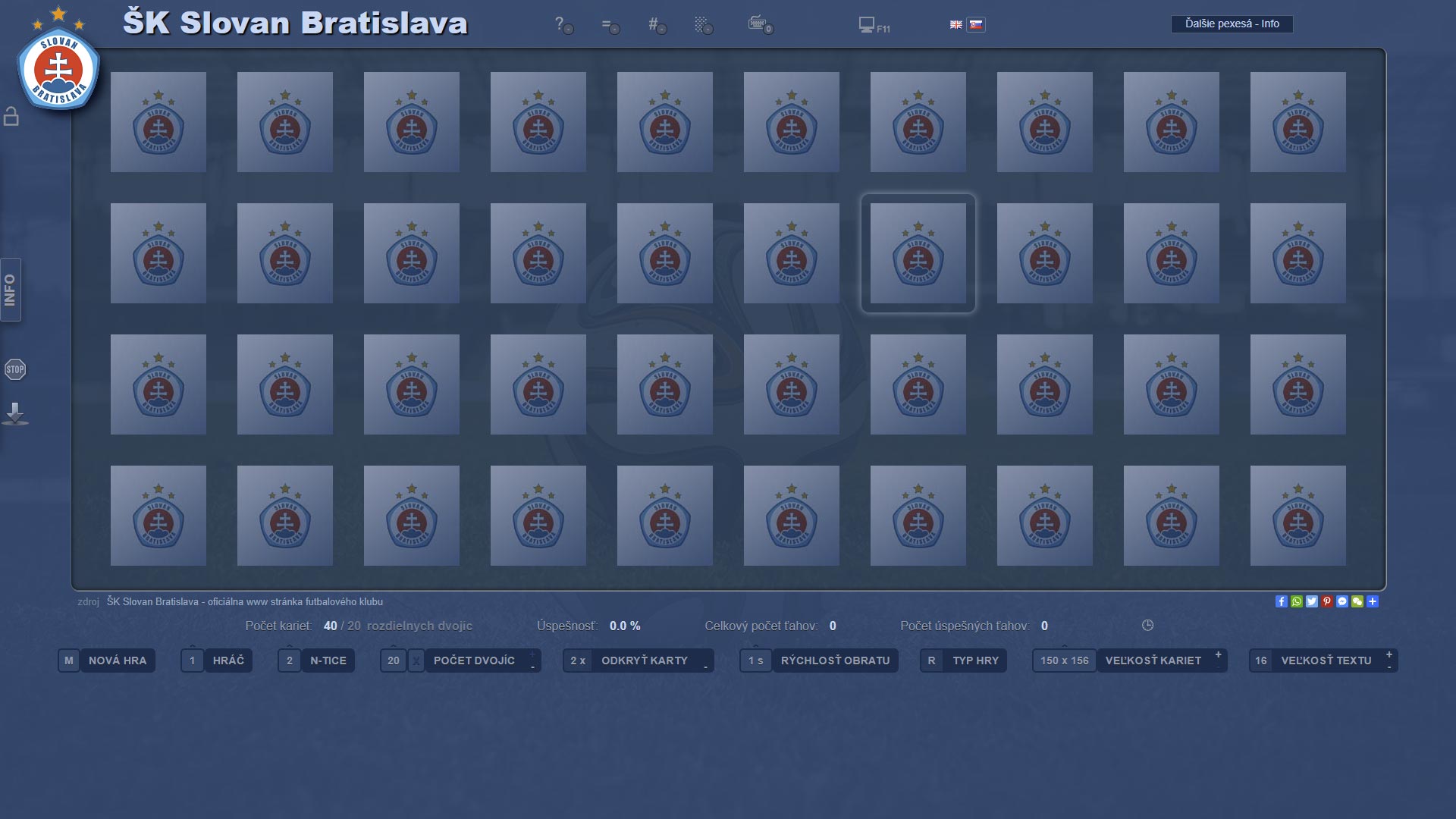The image size is (1456, 819).
Task: Click the download arrow icon
Action: click(15, 414)
